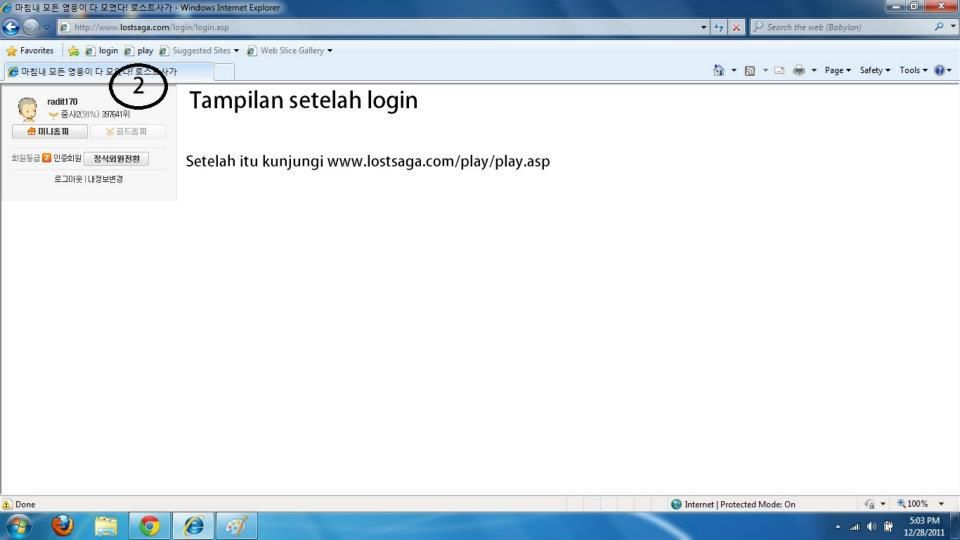Open the search provider dropdown arrow
The width and height of the screenshot is (960, 540).
(953, 27)
